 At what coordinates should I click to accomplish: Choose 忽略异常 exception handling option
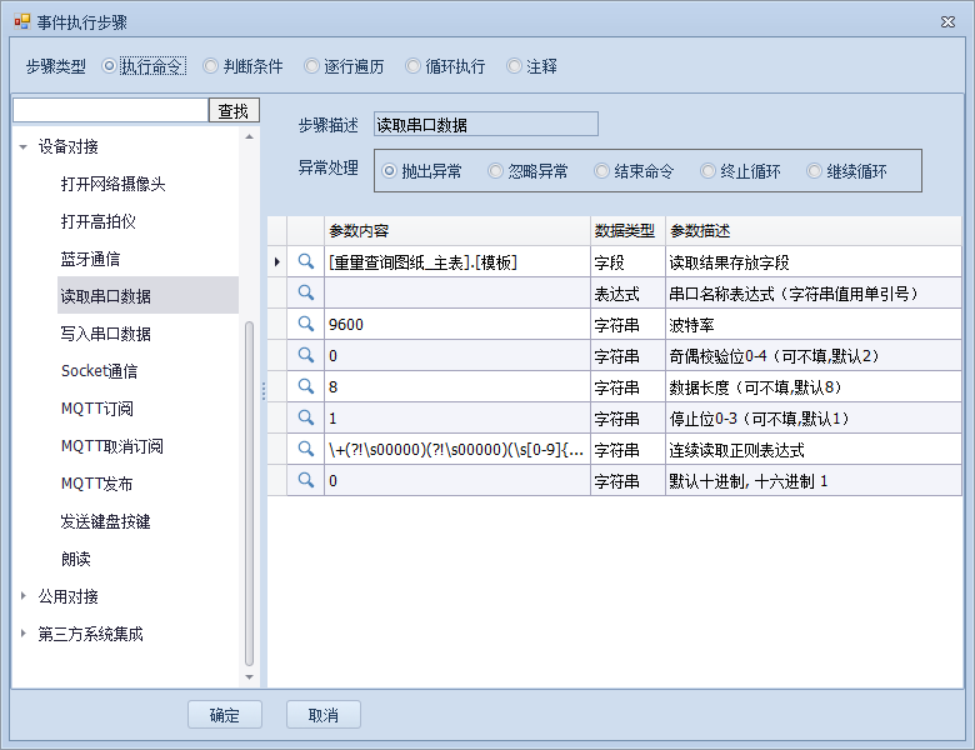click(495, 171)
